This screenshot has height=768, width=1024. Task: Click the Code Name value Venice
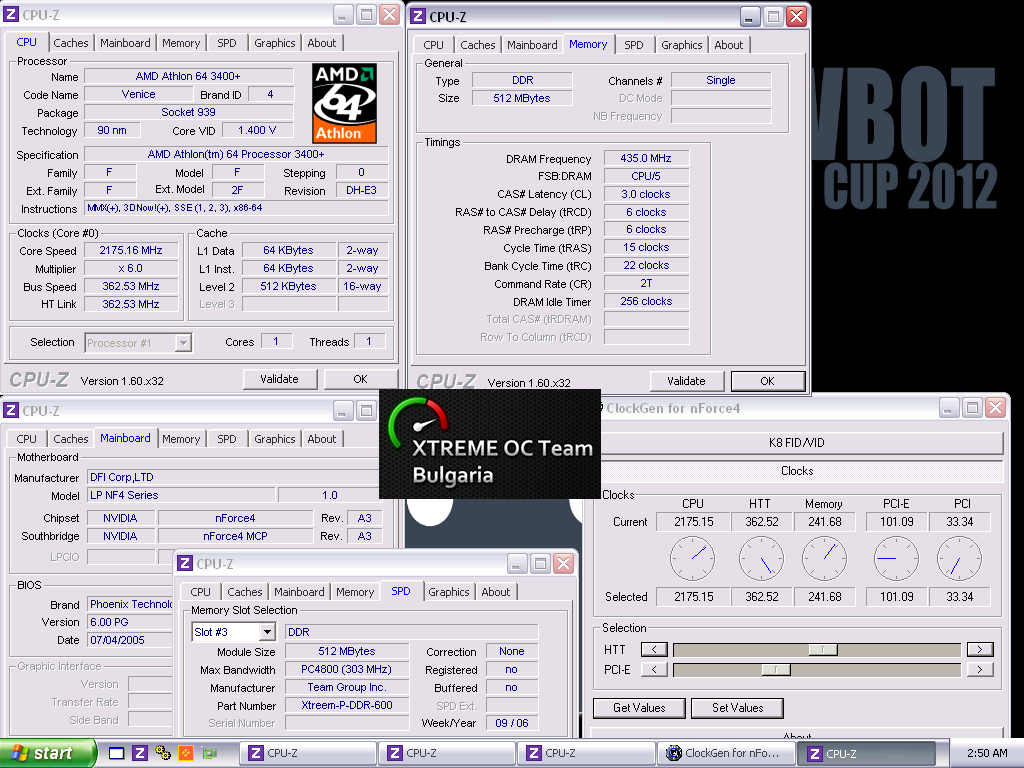tap(138, 95)
